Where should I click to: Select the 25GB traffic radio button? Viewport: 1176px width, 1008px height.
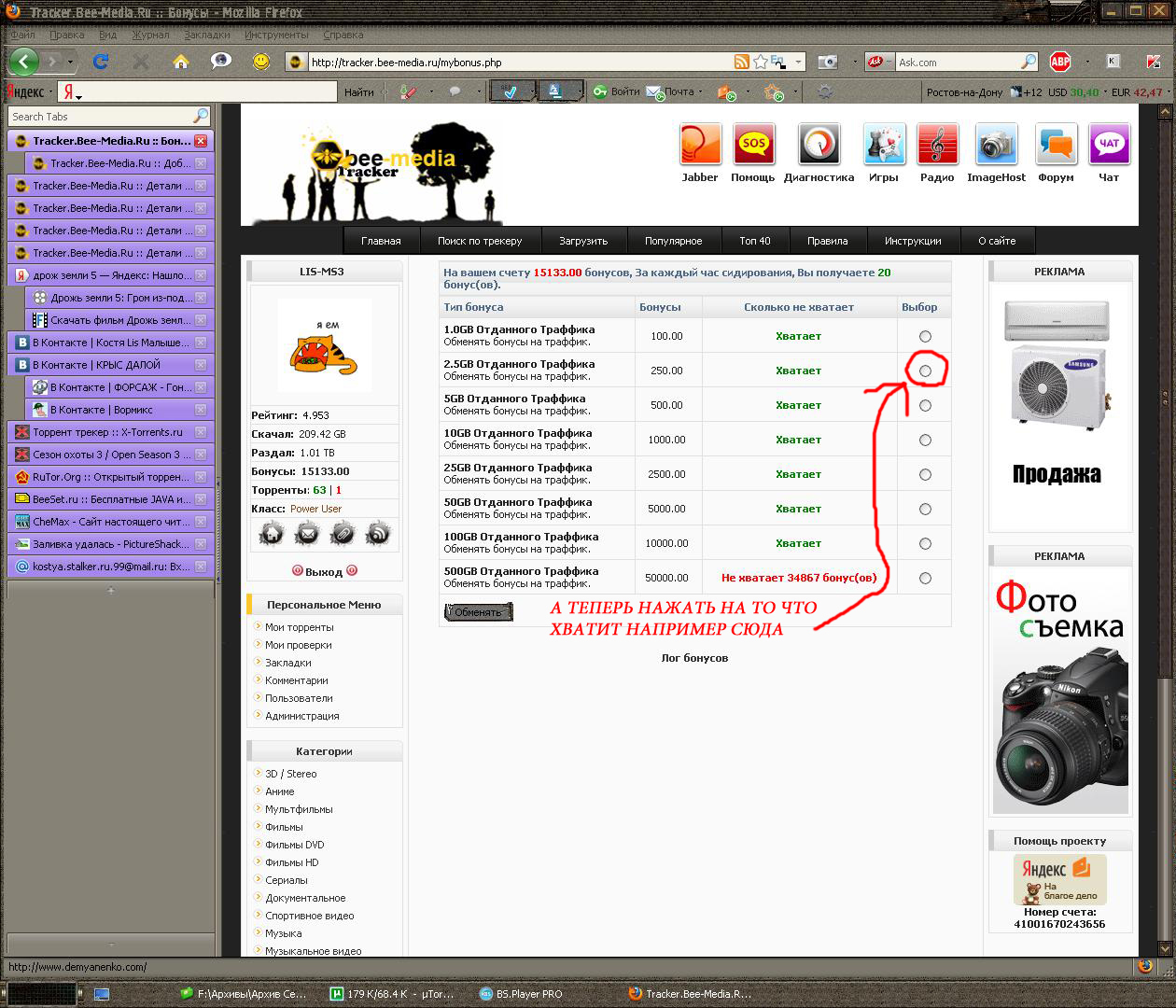(925, 474)
